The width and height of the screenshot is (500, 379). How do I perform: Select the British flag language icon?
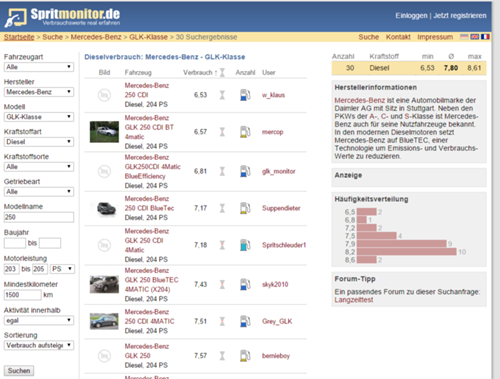475,37
